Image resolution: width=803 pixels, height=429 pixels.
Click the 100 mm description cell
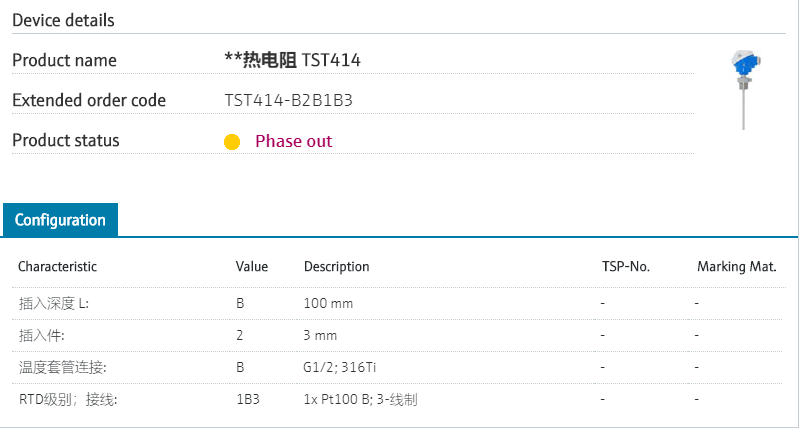point(328,303)
